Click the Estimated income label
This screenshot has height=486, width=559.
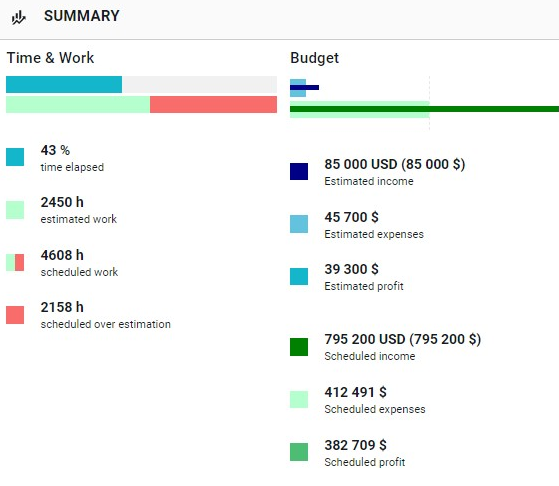pyautogui.click(x=369, y=181)
